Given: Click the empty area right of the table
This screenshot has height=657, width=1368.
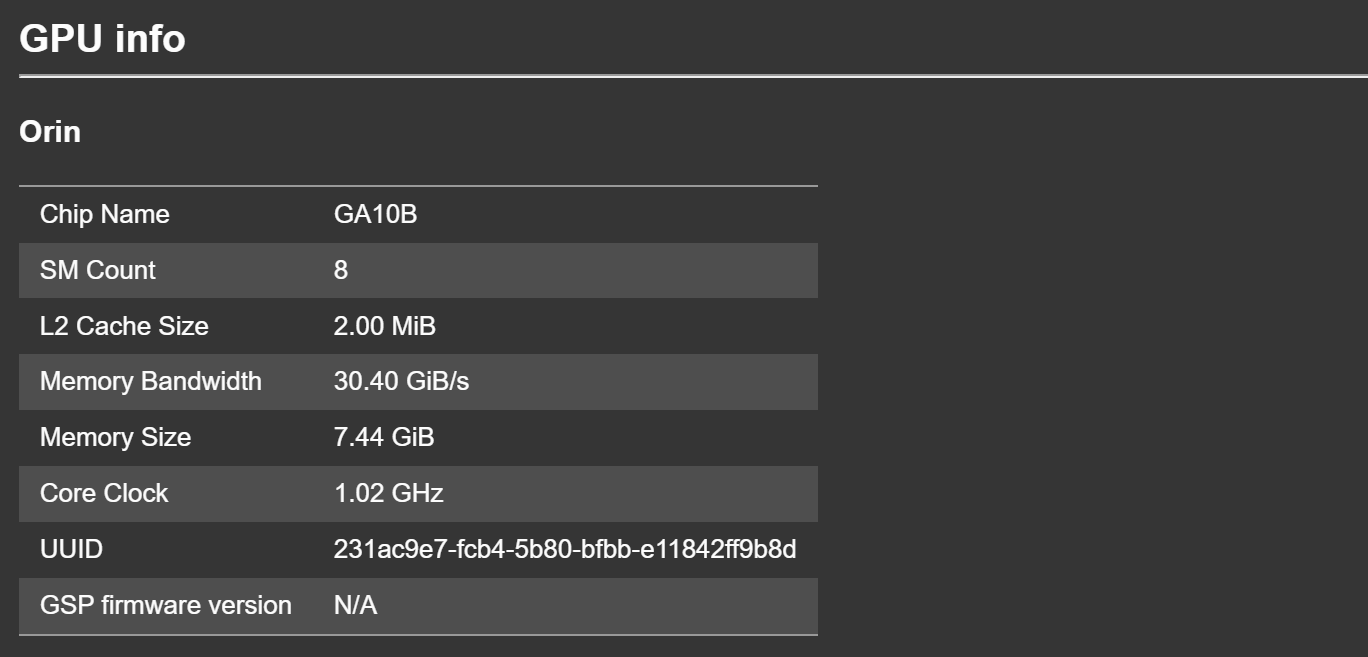Looking at the screenshot, I should tap(1092, 410).
